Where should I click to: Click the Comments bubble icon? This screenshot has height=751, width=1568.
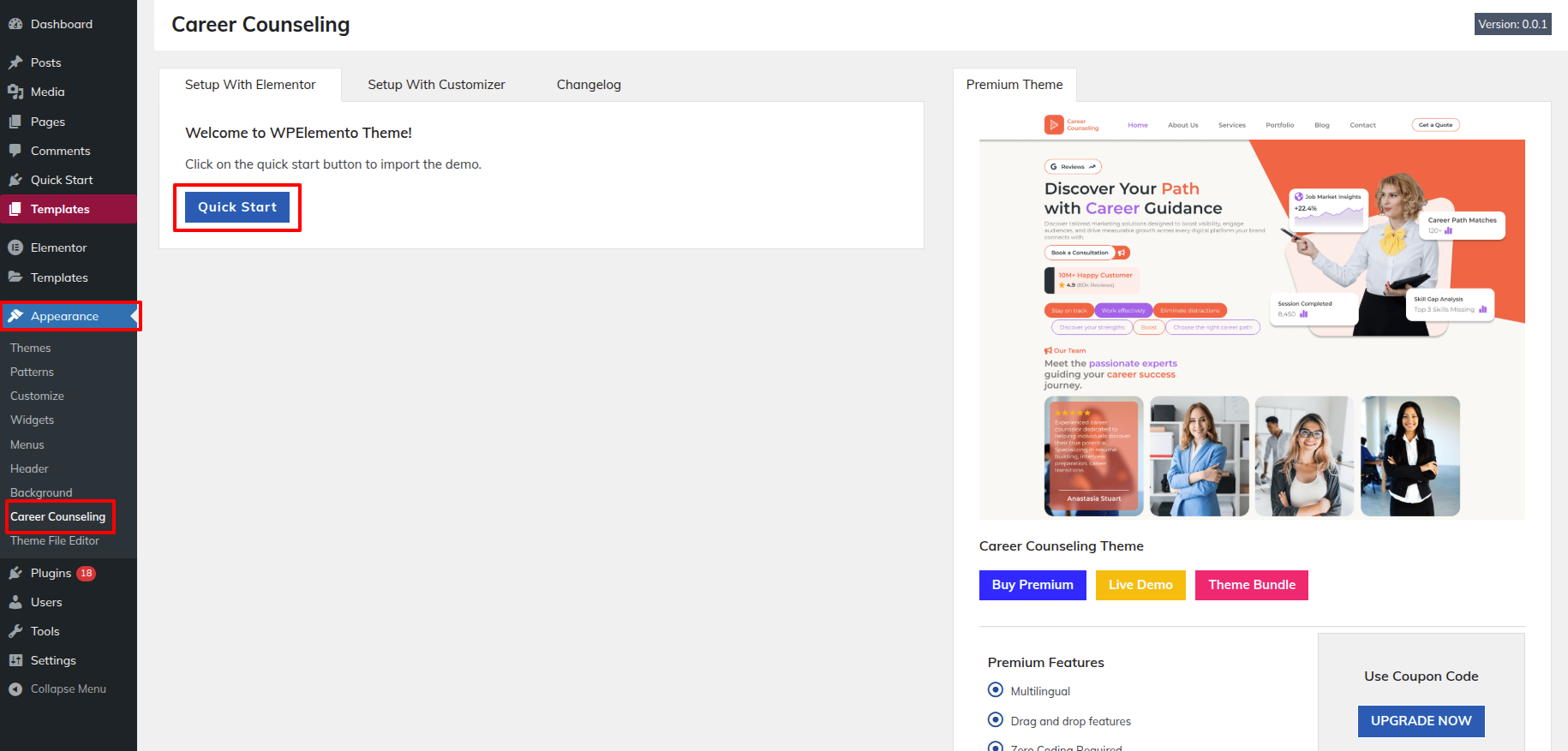(x=15, y=151)
